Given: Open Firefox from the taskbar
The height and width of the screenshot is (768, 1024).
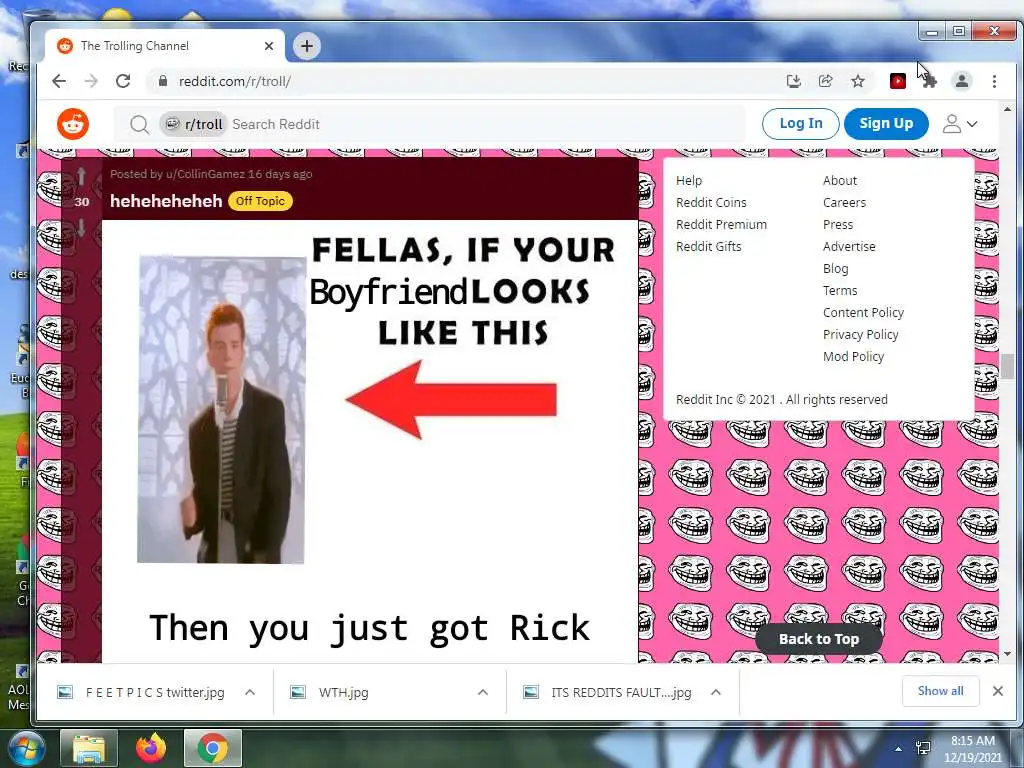Looking at the screenshot, I should (x=151, y=748).
